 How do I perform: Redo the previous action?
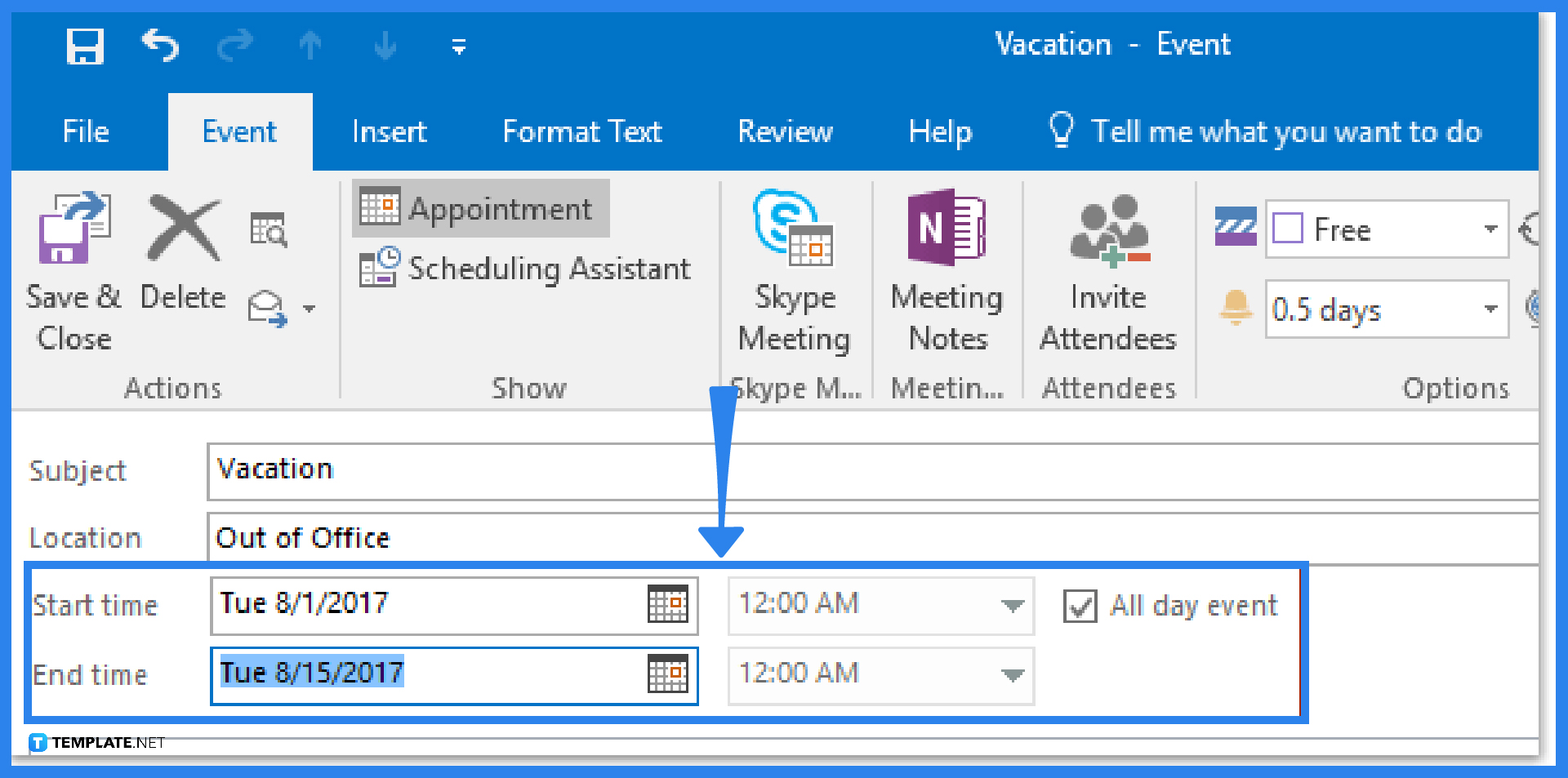235,46
